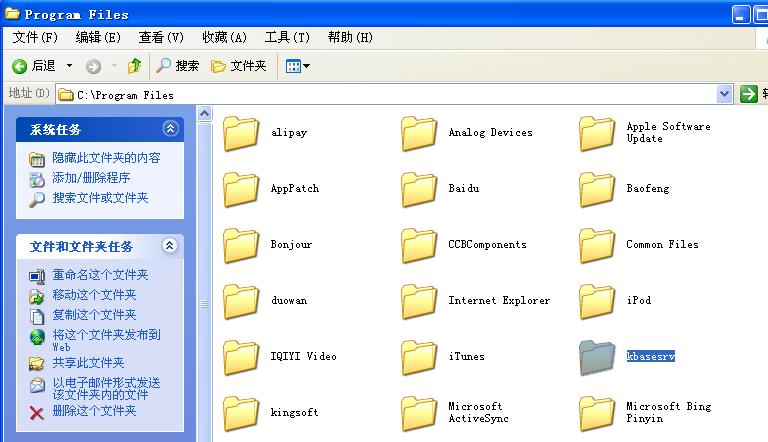Select the AppPatch folder icon
Screen dimensions: 768x442
point(240,189)
